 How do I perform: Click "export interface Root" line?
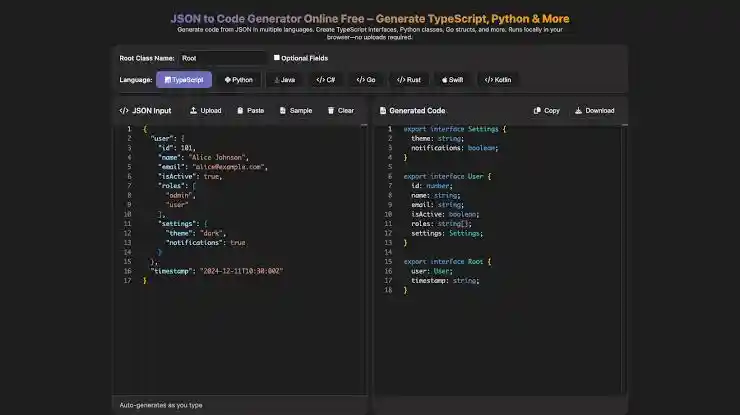click(x=447, y=261)
